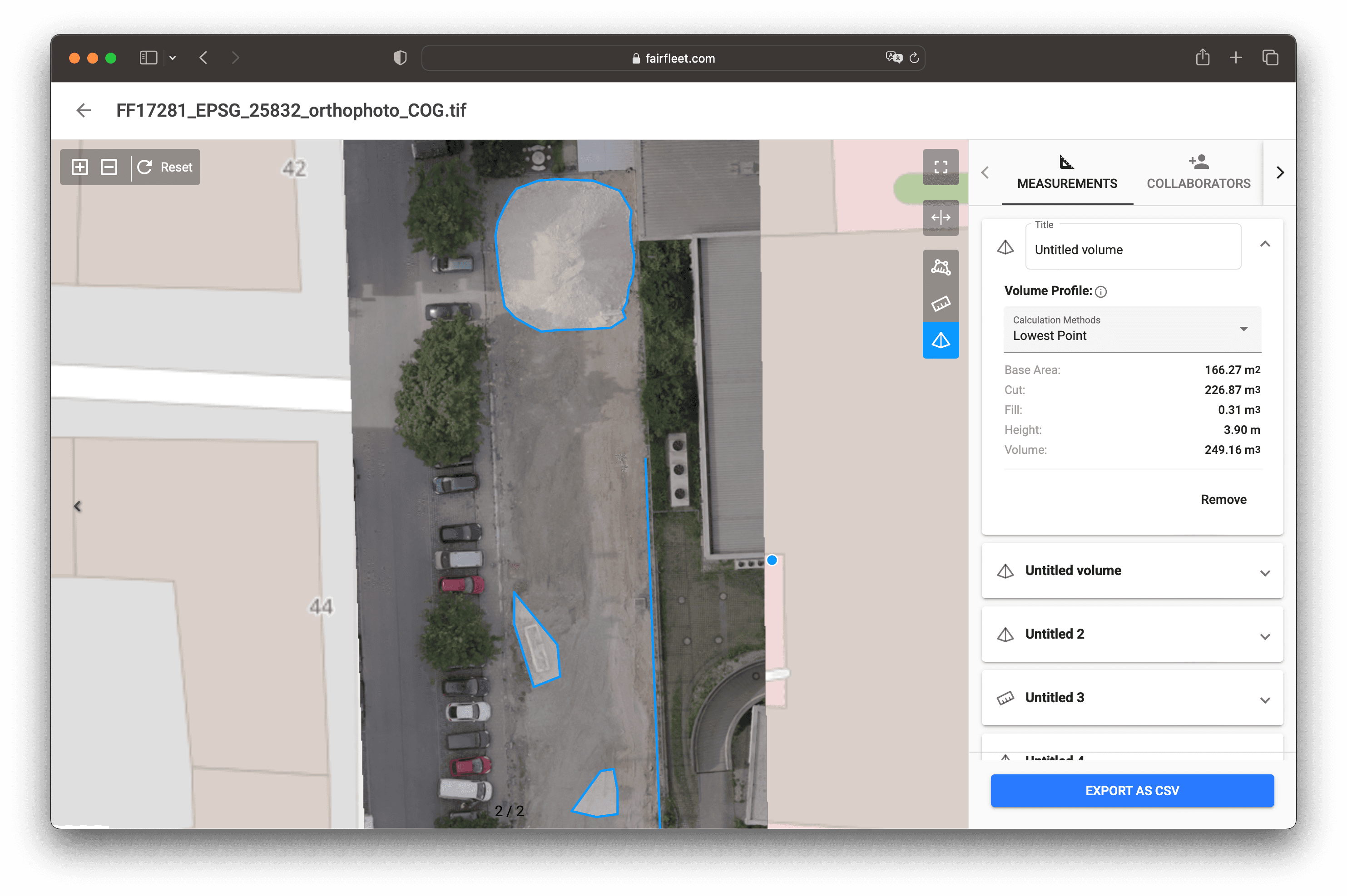The width and height of the screenshot is (1347, 896).
Task: Click the back arrow beside the file name
Action: coord(84,110)
